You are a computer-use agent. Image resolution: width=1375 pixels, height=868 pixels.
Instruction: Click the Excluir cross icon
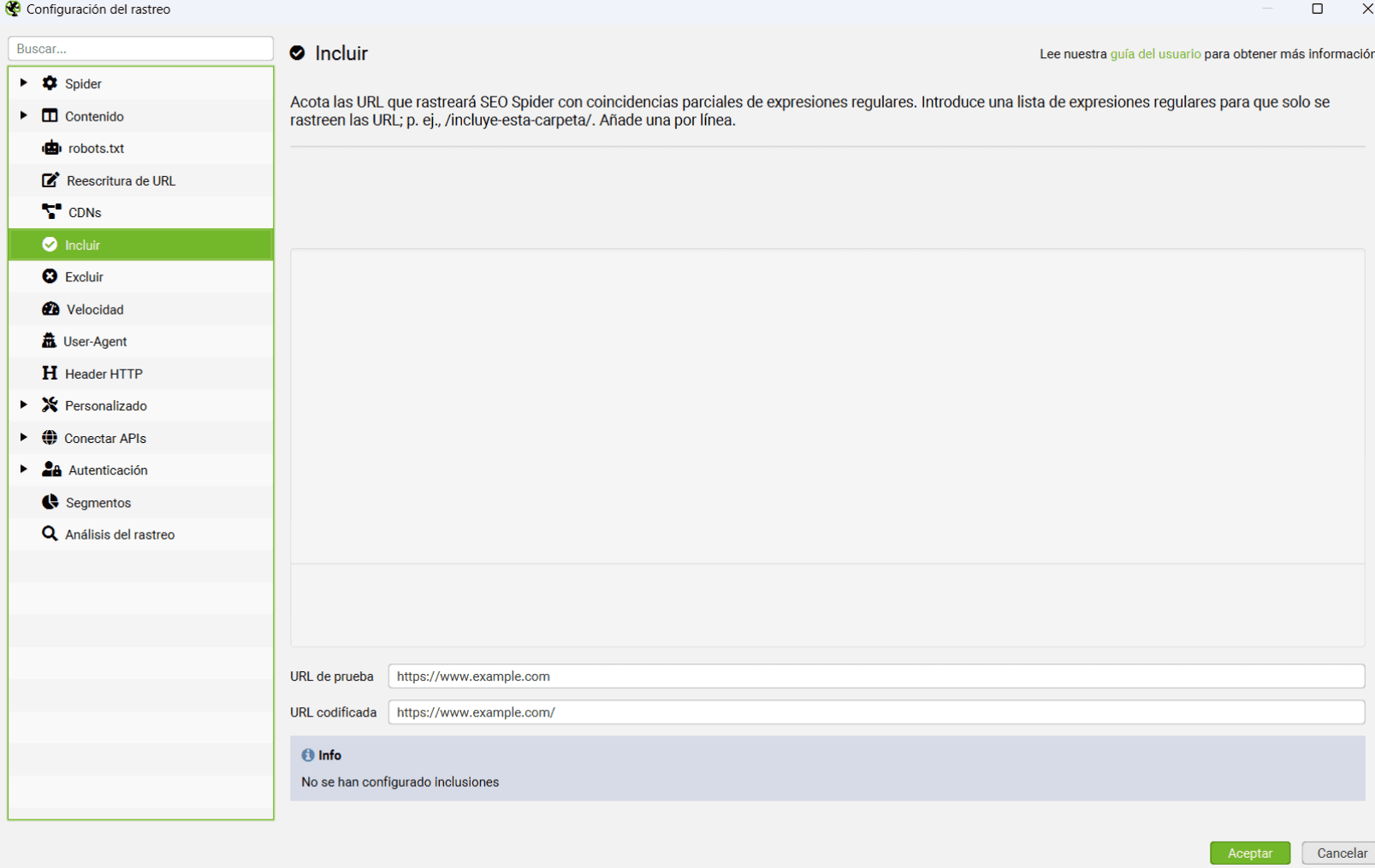click(x=50, y=276)
